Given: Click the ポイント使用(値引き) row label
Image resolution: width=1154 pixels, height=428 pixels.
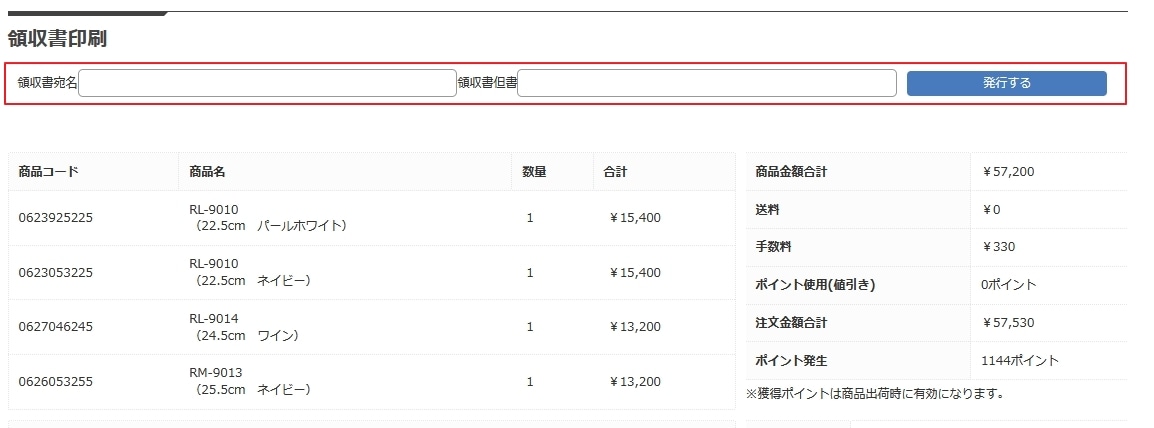Looking at the screenshot, I should pyautogui.click(x=815, y=285).
